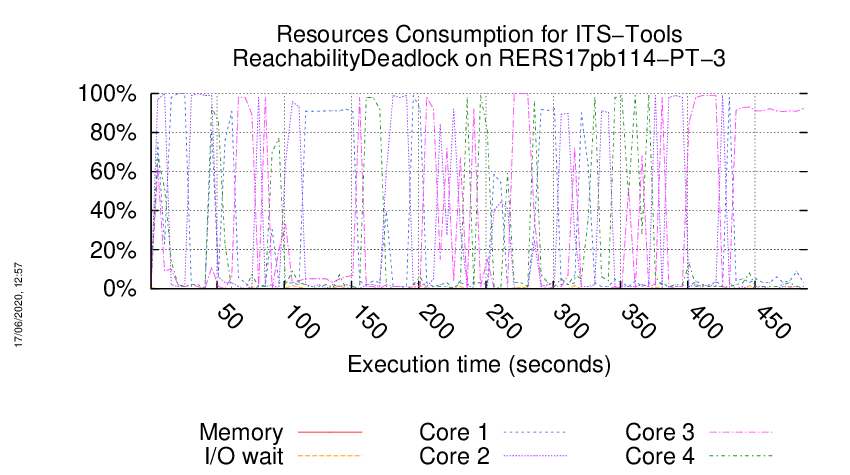Viewport: 850px width, 475px height.
Task: Click the 60% y-axis label
Action: click(113, 171)
